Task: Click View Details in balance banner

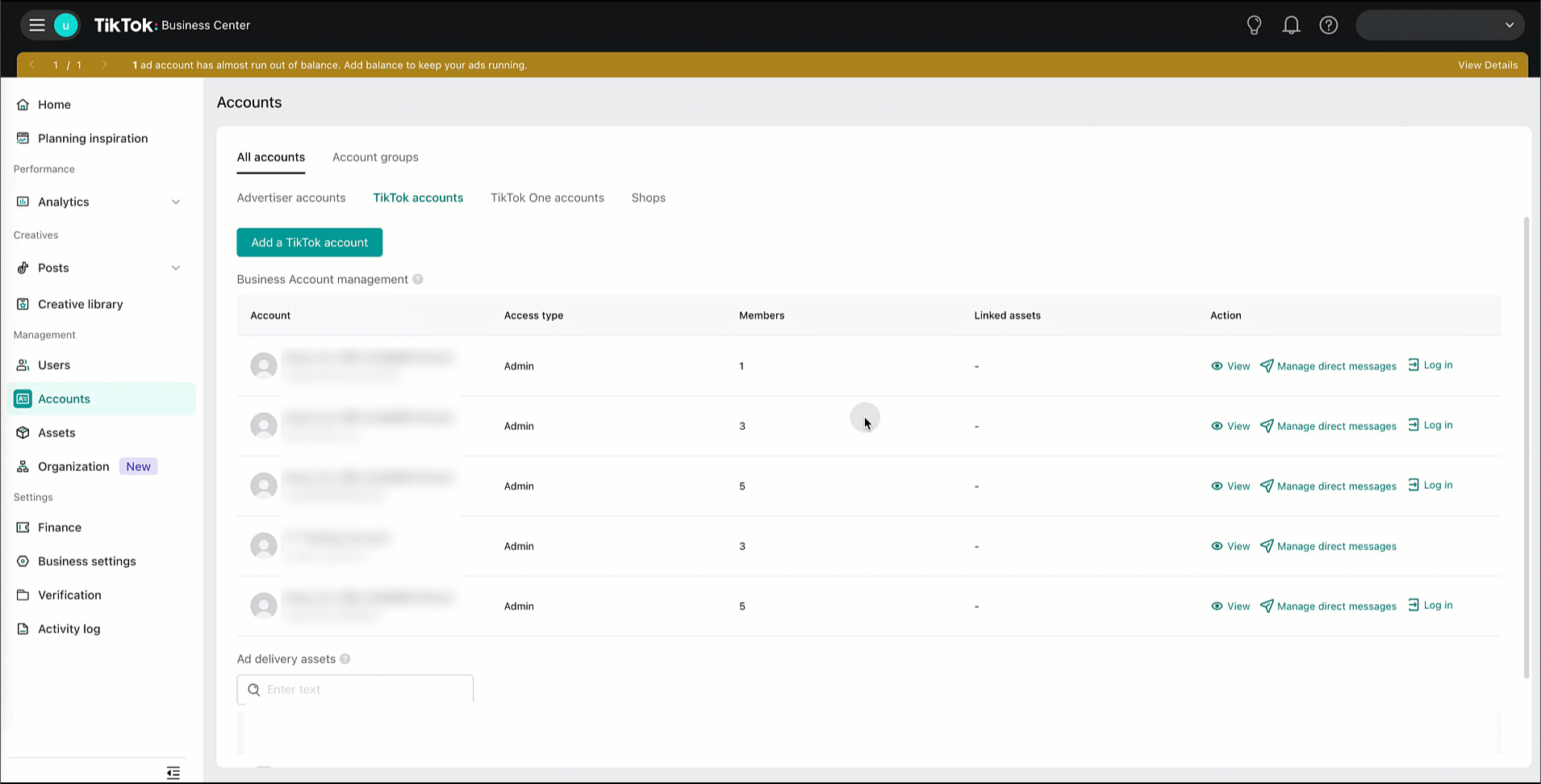Action: click(1488, 65)
